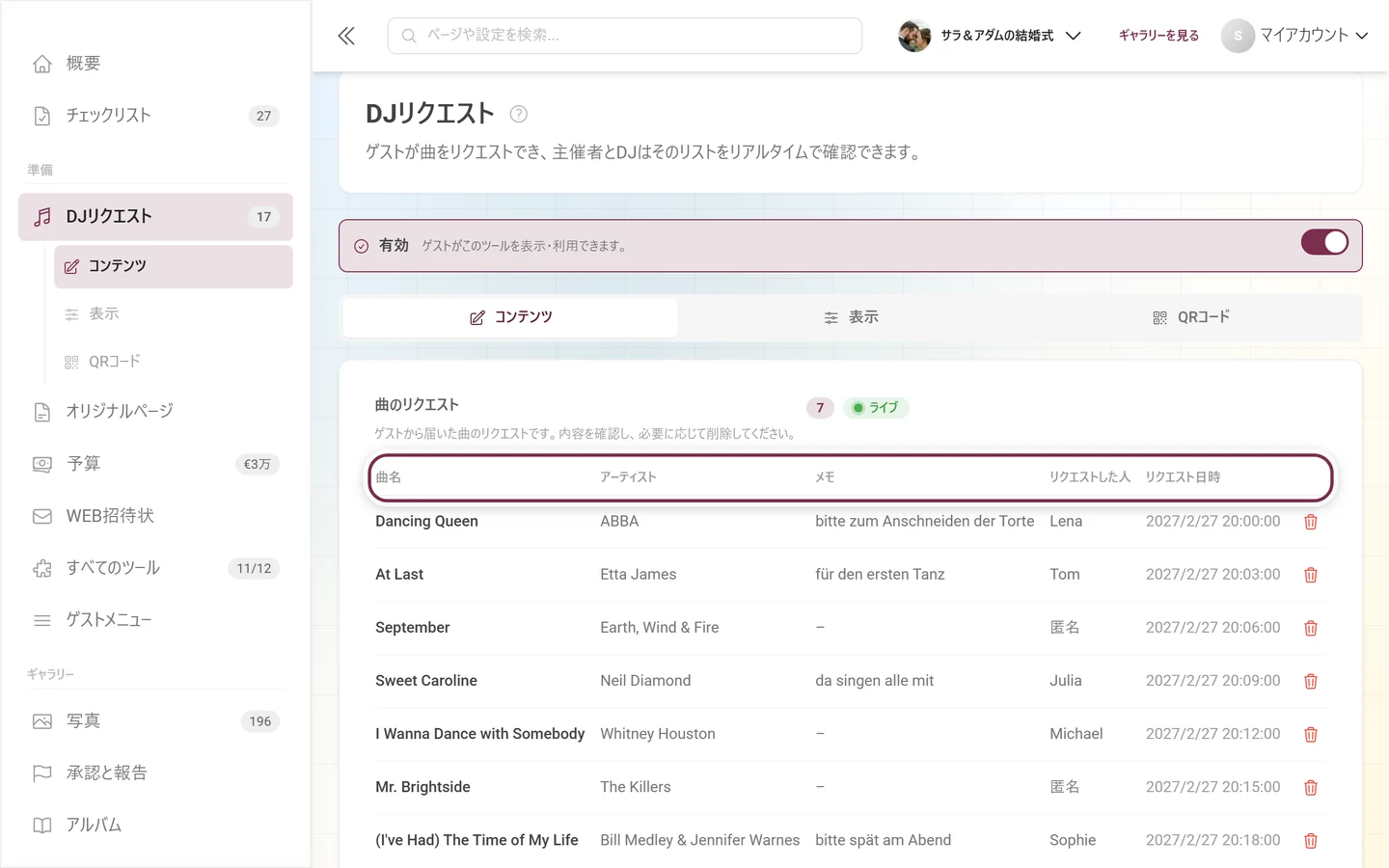Remove the September song request

1311,628
